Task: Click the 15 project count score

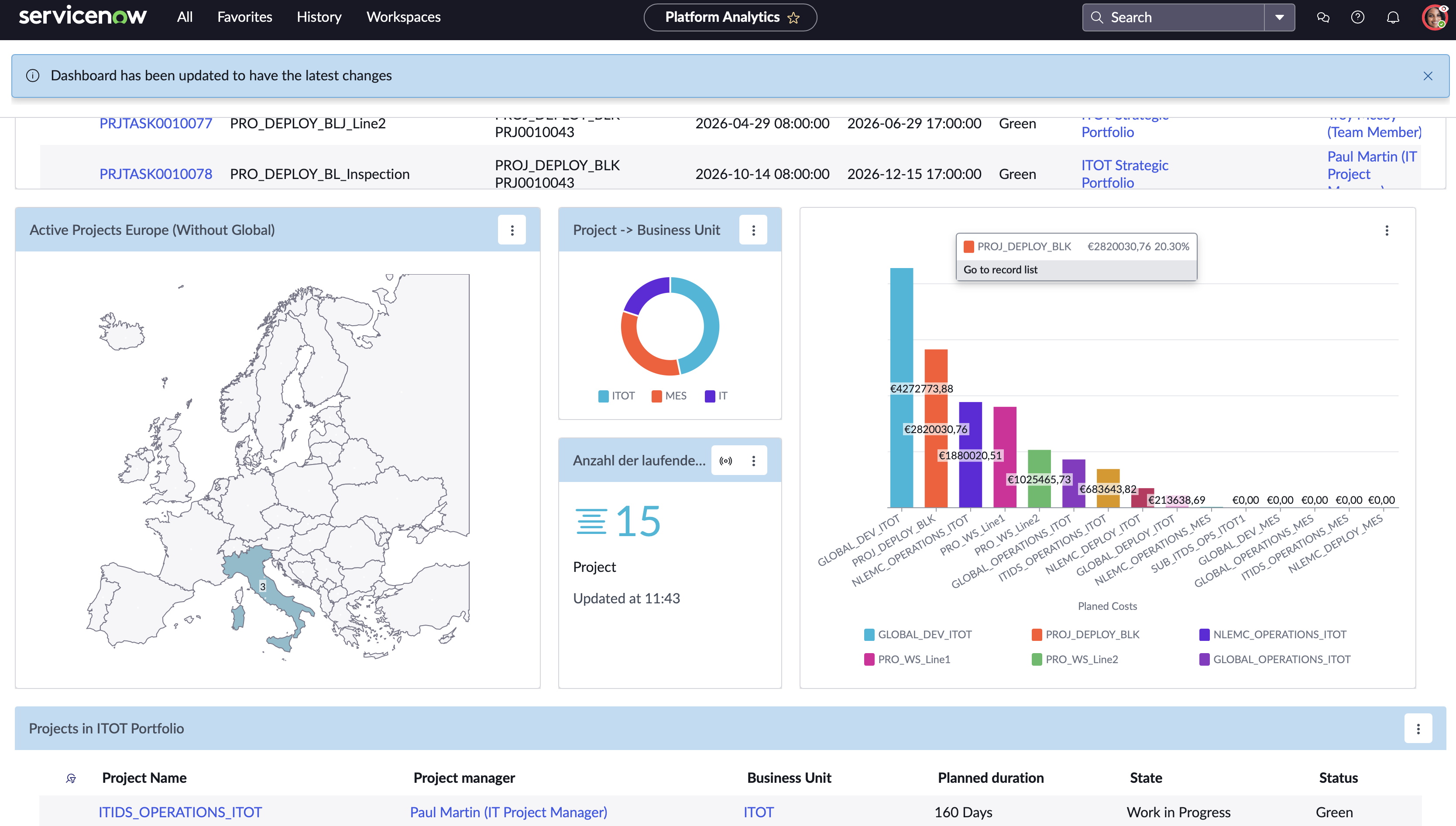Action: 638,521
